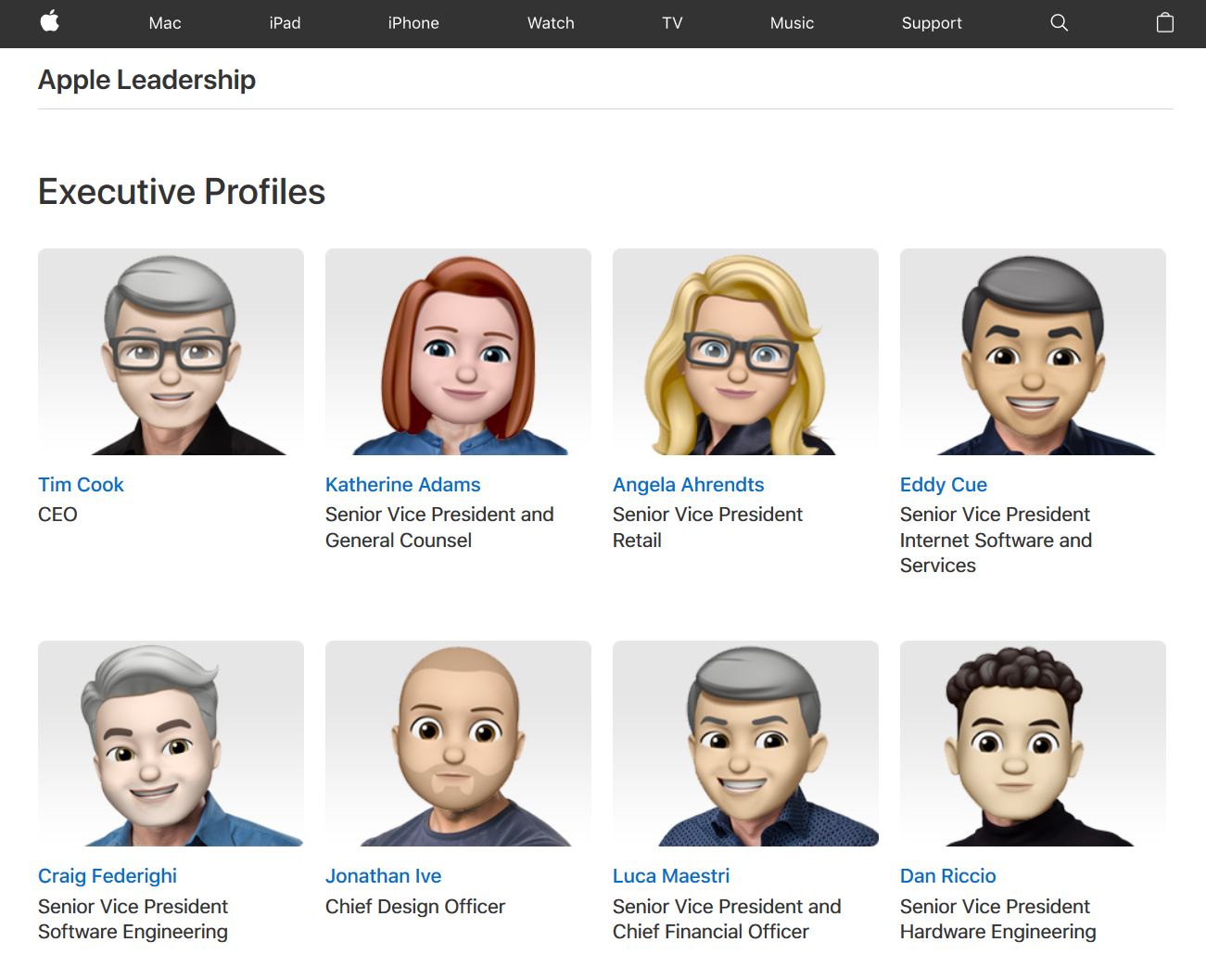Viewport: 1206px width, 980px height.
Task: Open the TV navigation item
Action: click(x=672, y=23)
